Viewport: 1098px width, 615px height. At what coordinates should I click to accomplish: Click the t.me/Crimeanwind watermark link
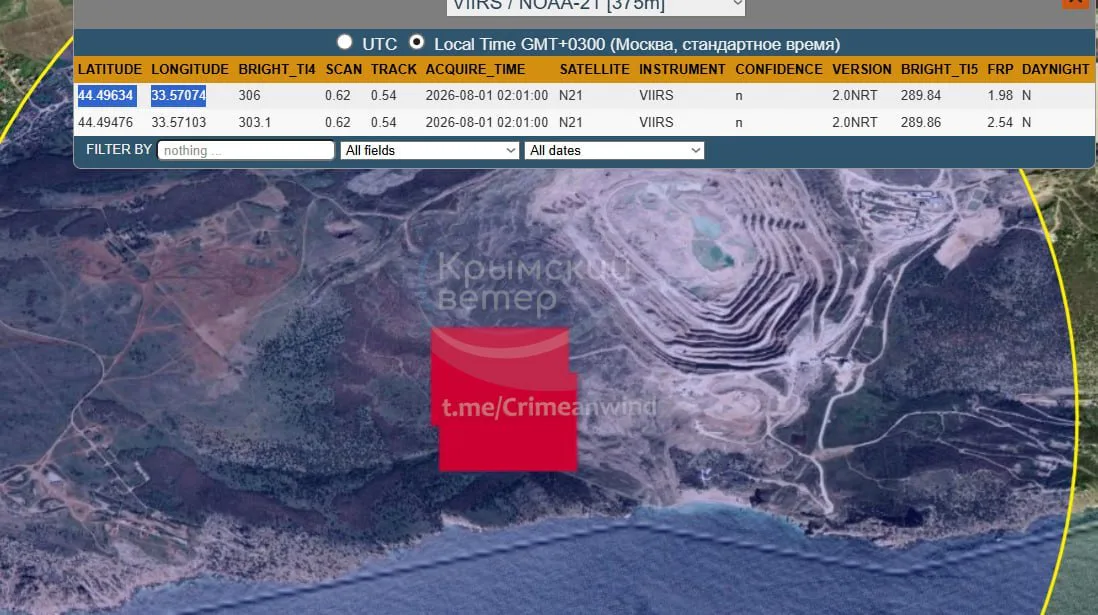(x=550, y=407)
